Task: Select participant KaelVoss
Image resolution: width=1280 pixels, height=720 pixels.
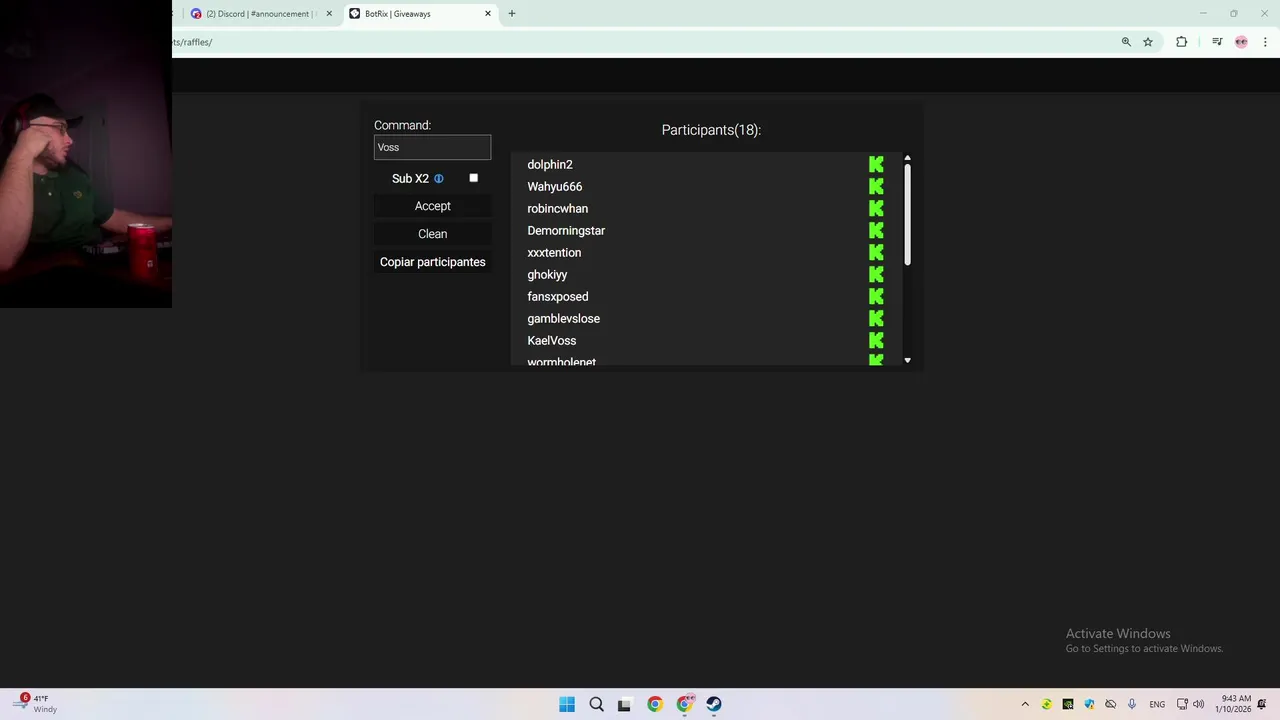Action: click(x=552, y=340)
